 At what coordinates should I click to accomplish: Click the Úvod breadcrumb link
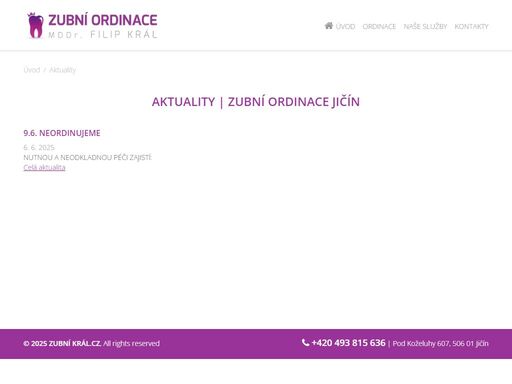pyautogui.click(x=32, y=70)
